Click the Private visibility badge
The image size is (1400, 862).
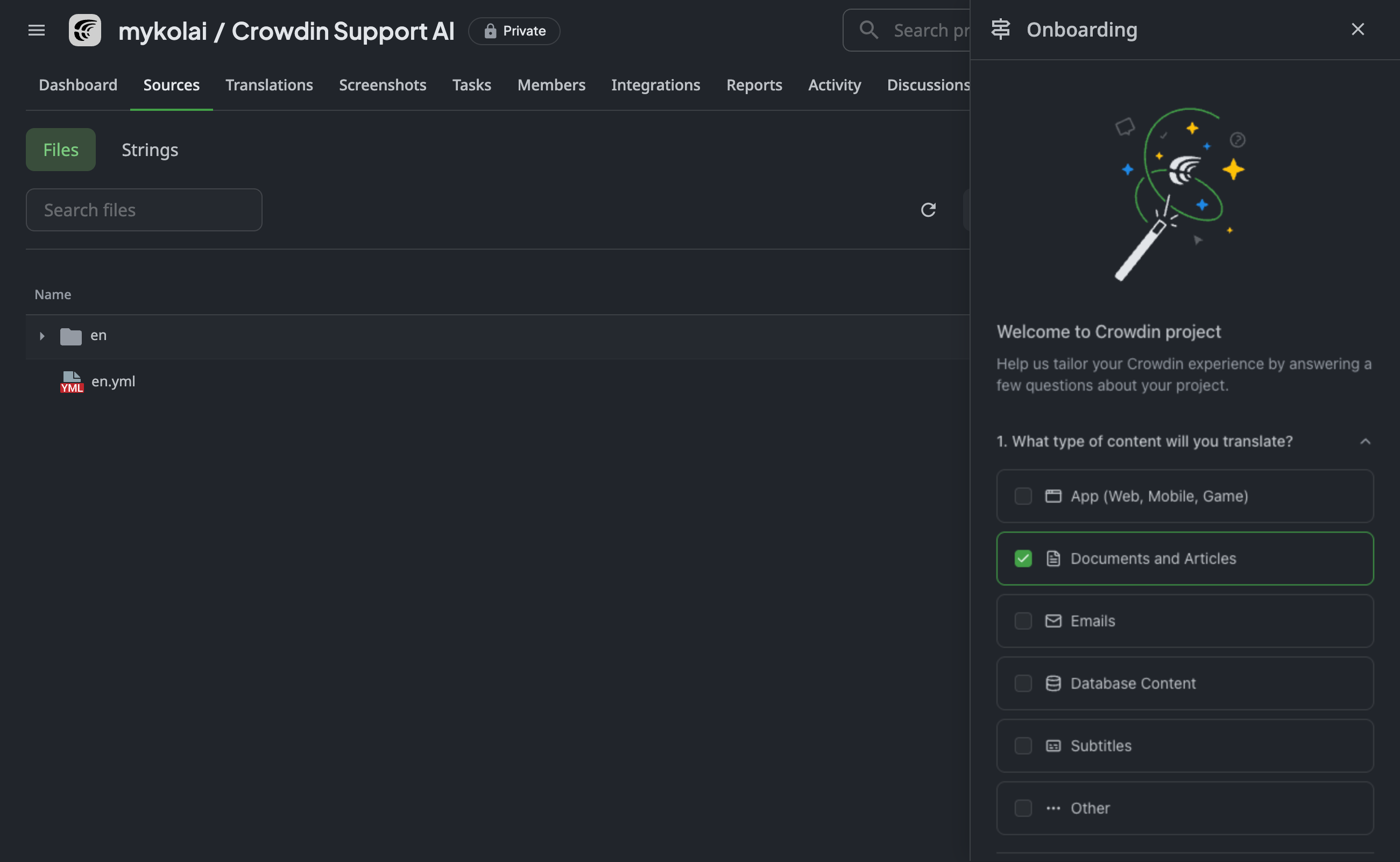click(x=514, y=31)
